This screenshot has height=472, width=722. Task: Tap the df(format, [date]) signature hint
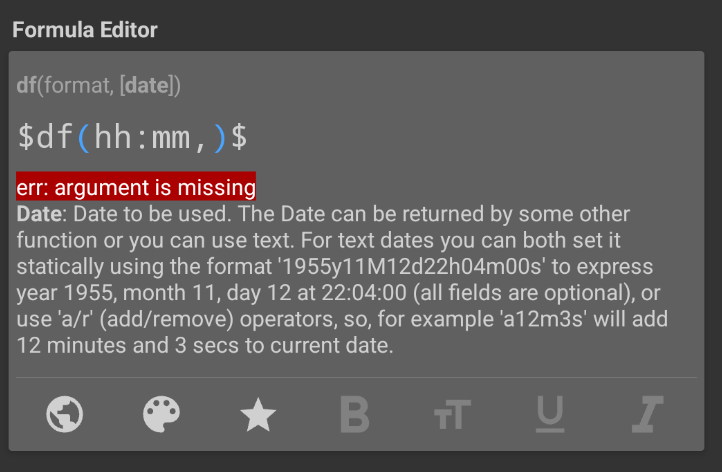pyautogui.click(x=99, y=86)
